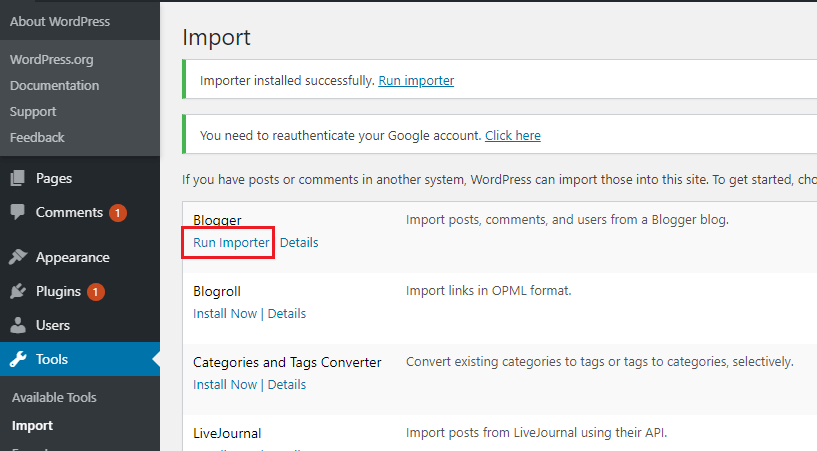
Task: Select Support in the sidebar menu
Action: click(x=33, y=111)
